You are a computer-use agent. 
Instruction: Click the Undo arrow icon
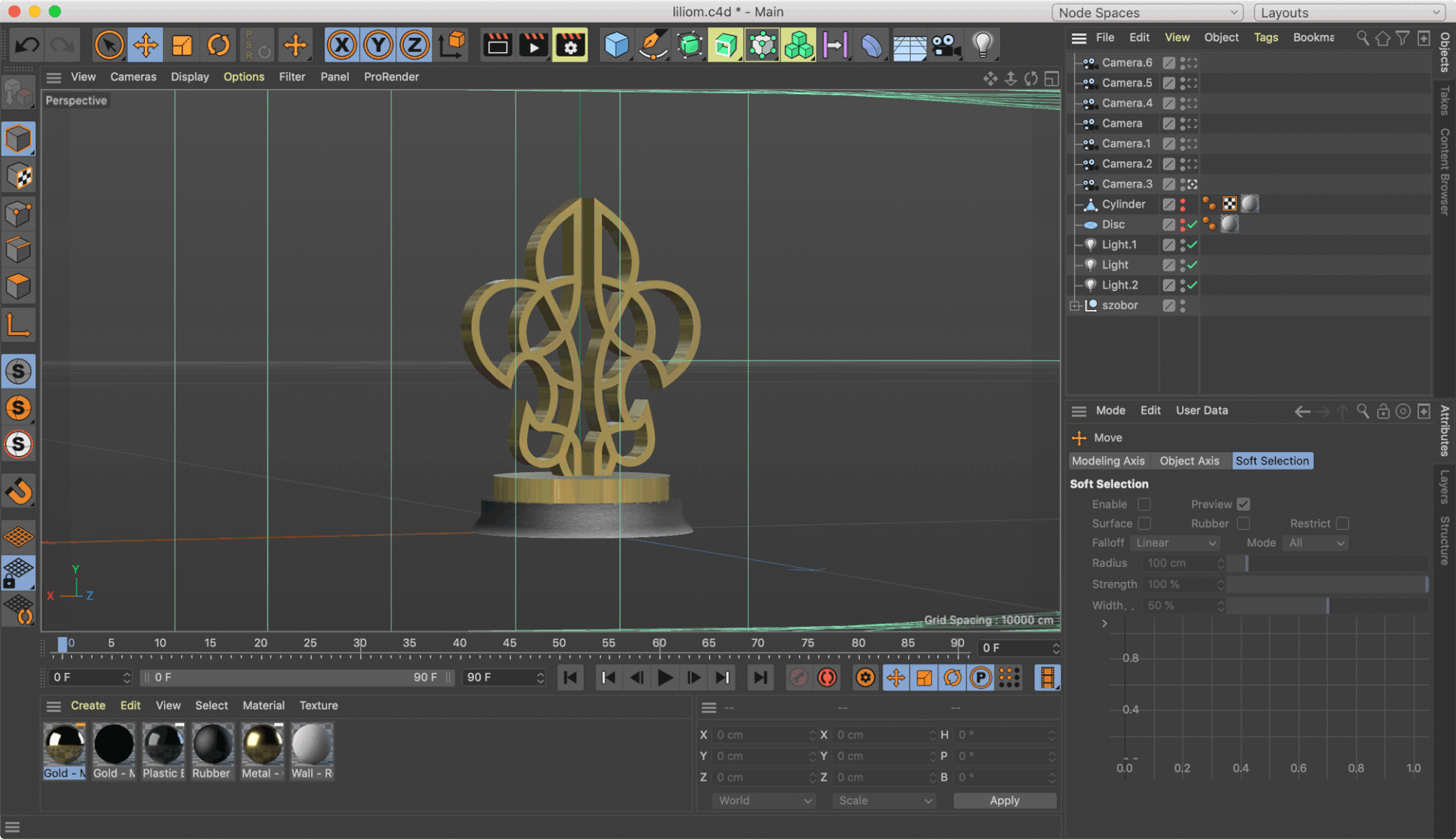coord(27,45)
